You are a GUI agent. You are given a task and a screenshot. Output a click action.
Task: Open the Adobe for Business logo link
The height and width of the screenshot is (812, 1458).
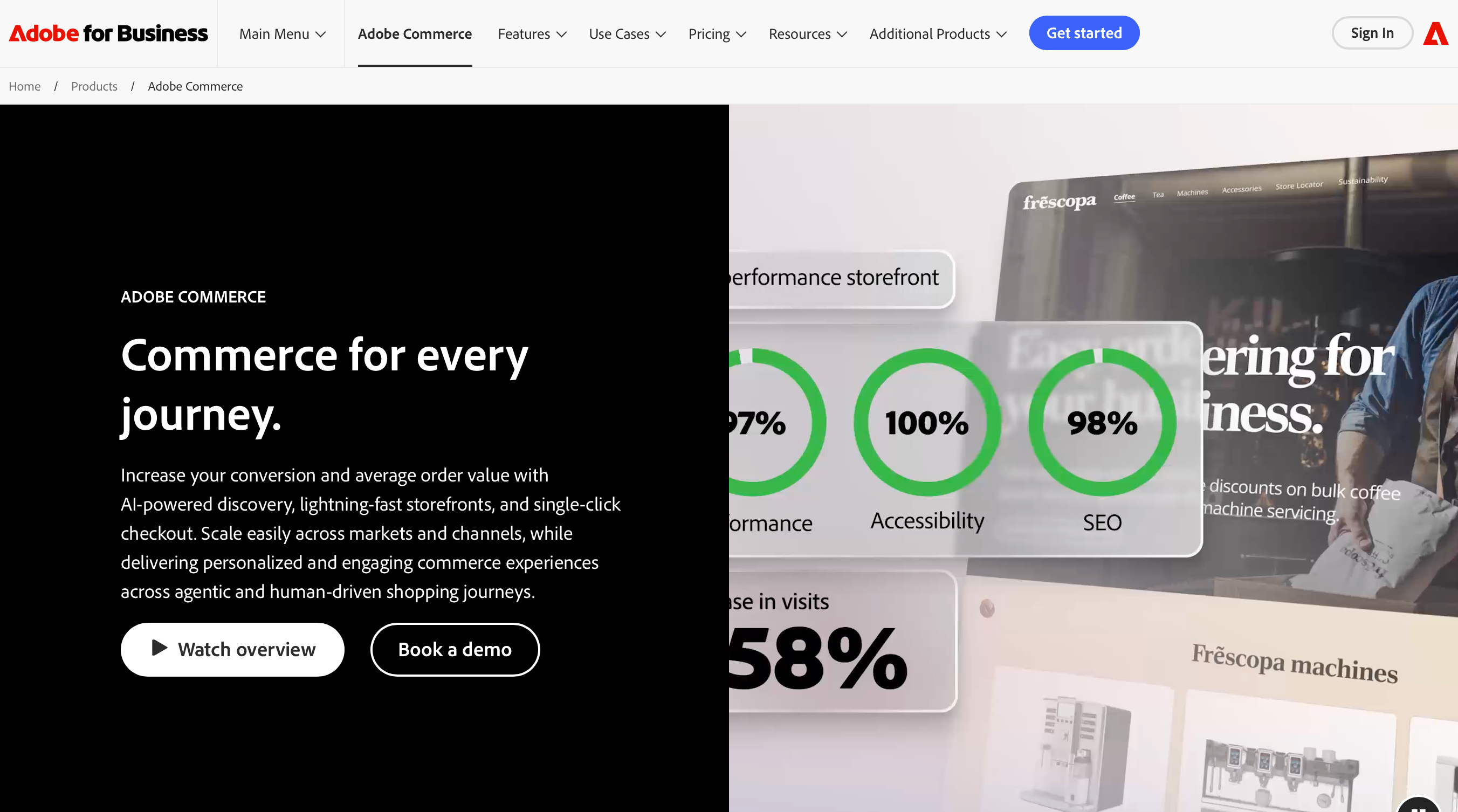pos(108,33)
